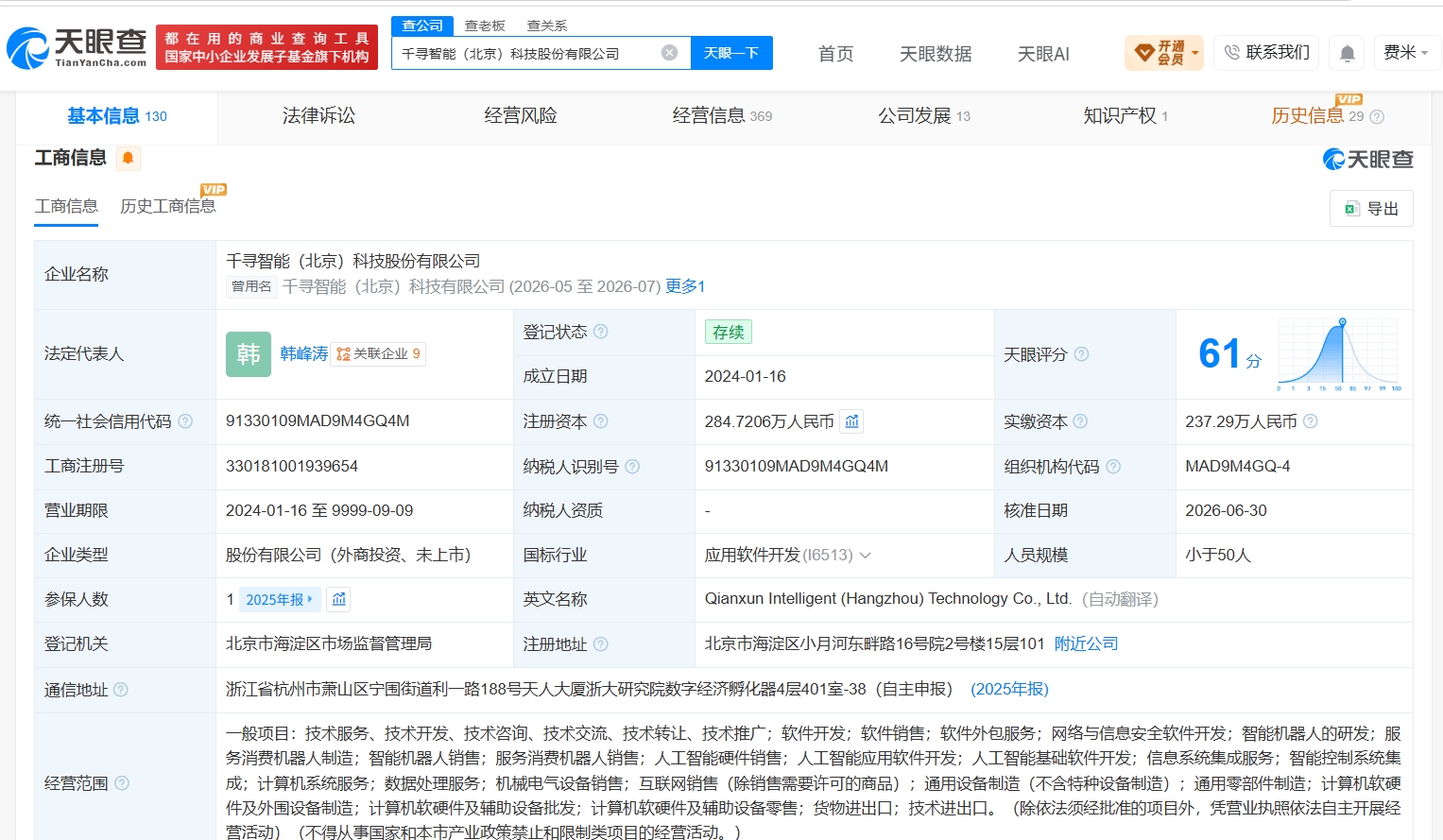
Task: Open the 费米 user account dropdown
Action: (x=1406, y=53)
